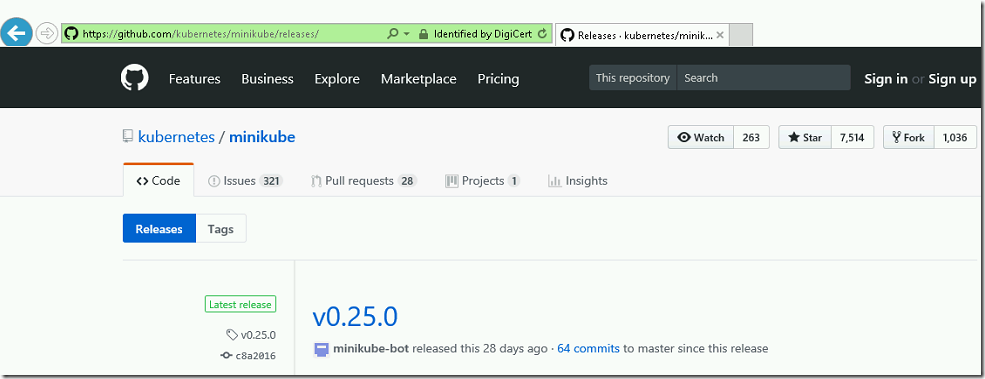Image resolution: width=985 pixels, height=379 pixels.
Task: Click the minikube-bot avatar image
Action: pos(321,349)
